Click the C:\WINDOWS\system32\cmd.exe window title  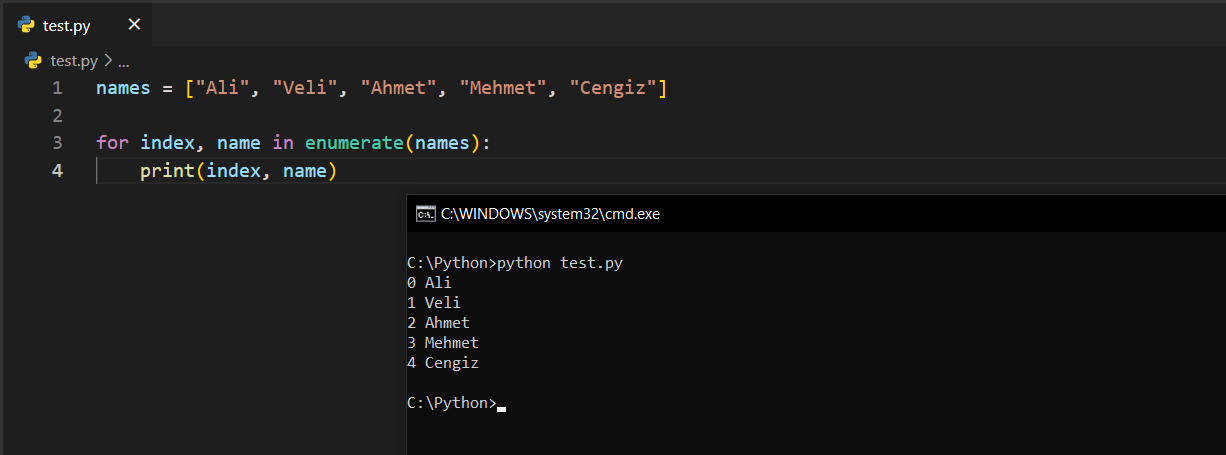[x=550, y=213]
